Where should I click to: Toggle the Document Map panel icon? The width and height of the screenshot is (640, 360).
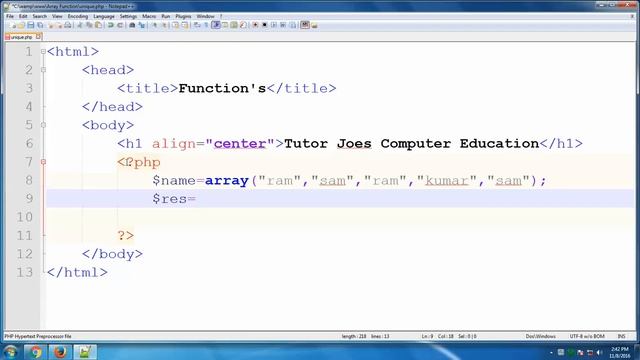click(x=234, y=25)
